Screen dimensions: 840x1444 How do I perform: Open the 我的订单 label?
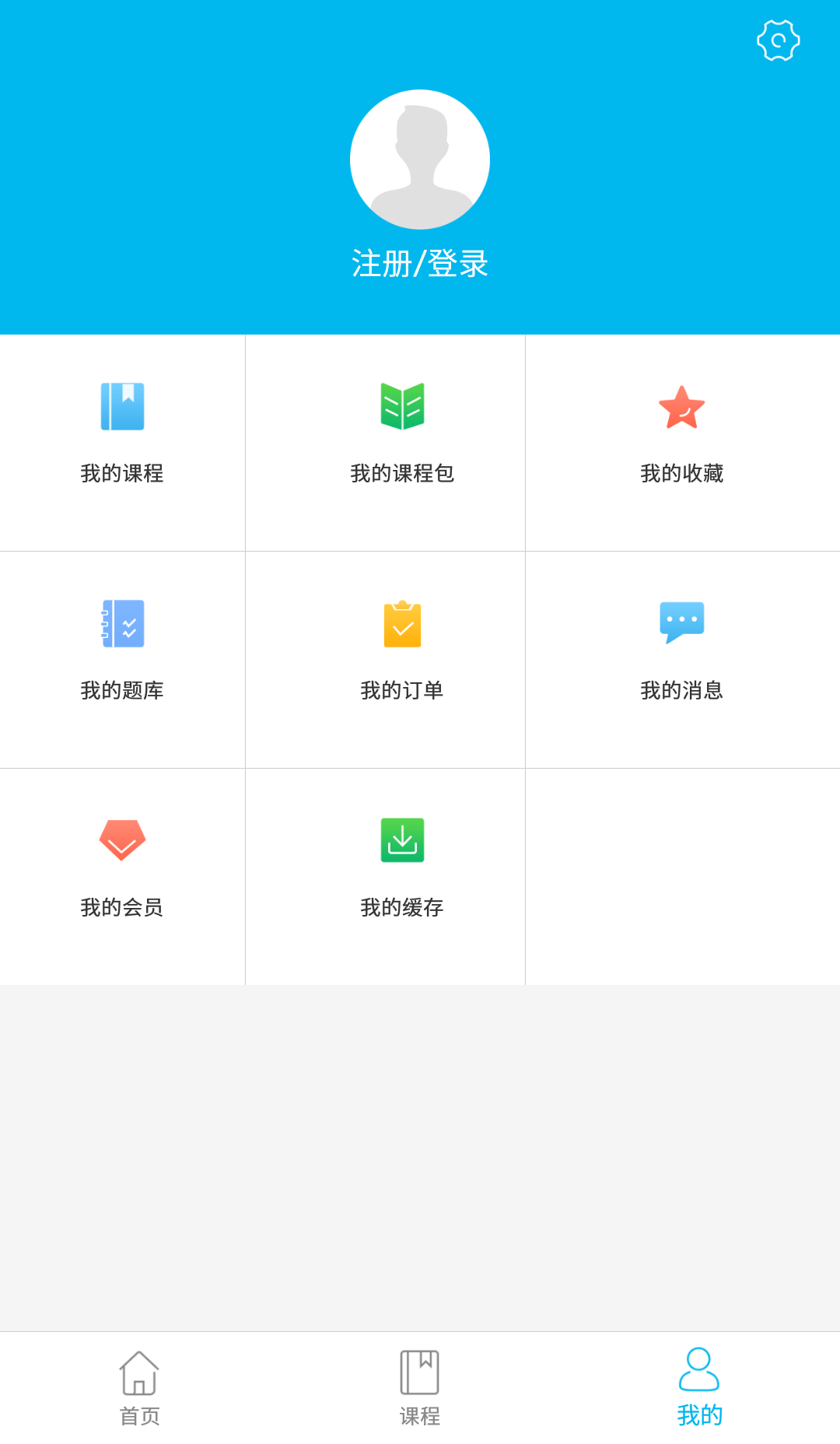(402, 690)
